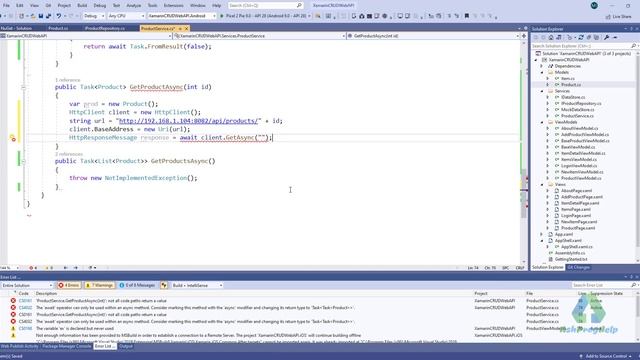
Task: Open the http://192.168.1.104:8082/api/products/ link
Action: tap(188, 121)
